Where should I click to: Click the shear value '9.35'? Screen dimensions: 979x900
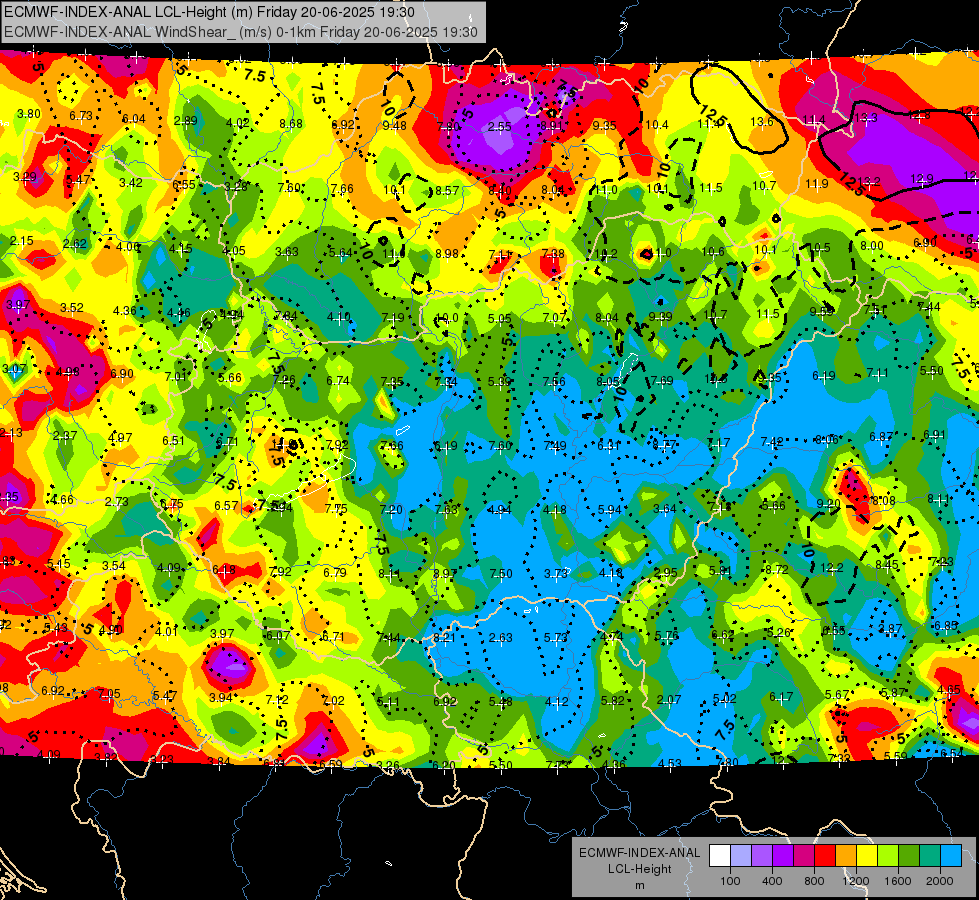click(x=604, y=126)
